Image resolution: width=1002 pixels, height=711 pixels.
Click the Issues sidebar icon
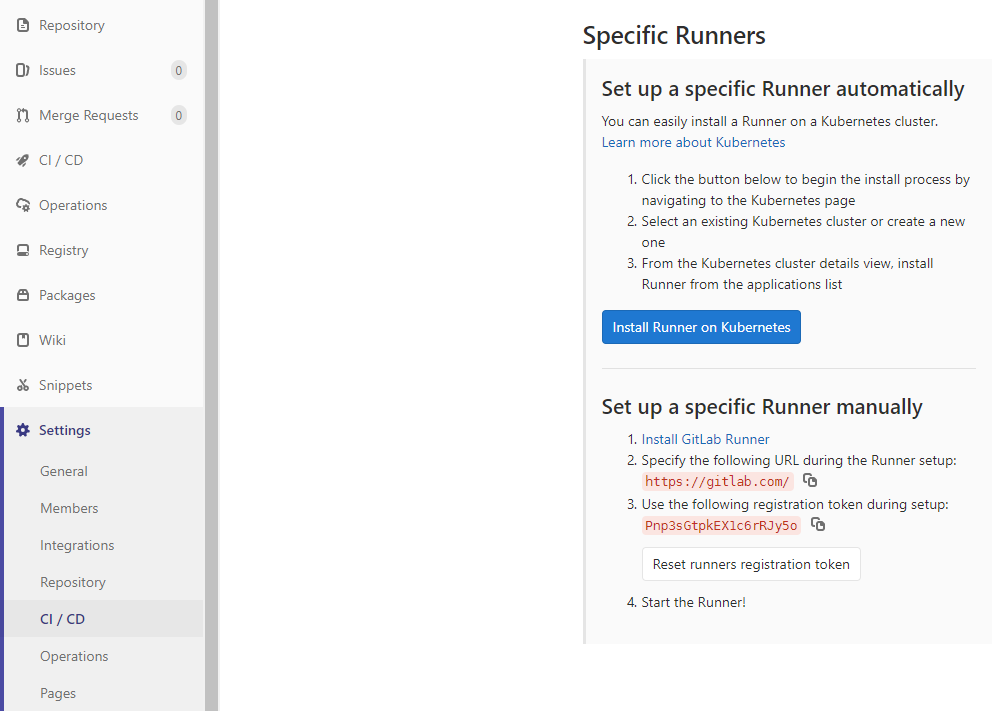(x=23, y=70)
